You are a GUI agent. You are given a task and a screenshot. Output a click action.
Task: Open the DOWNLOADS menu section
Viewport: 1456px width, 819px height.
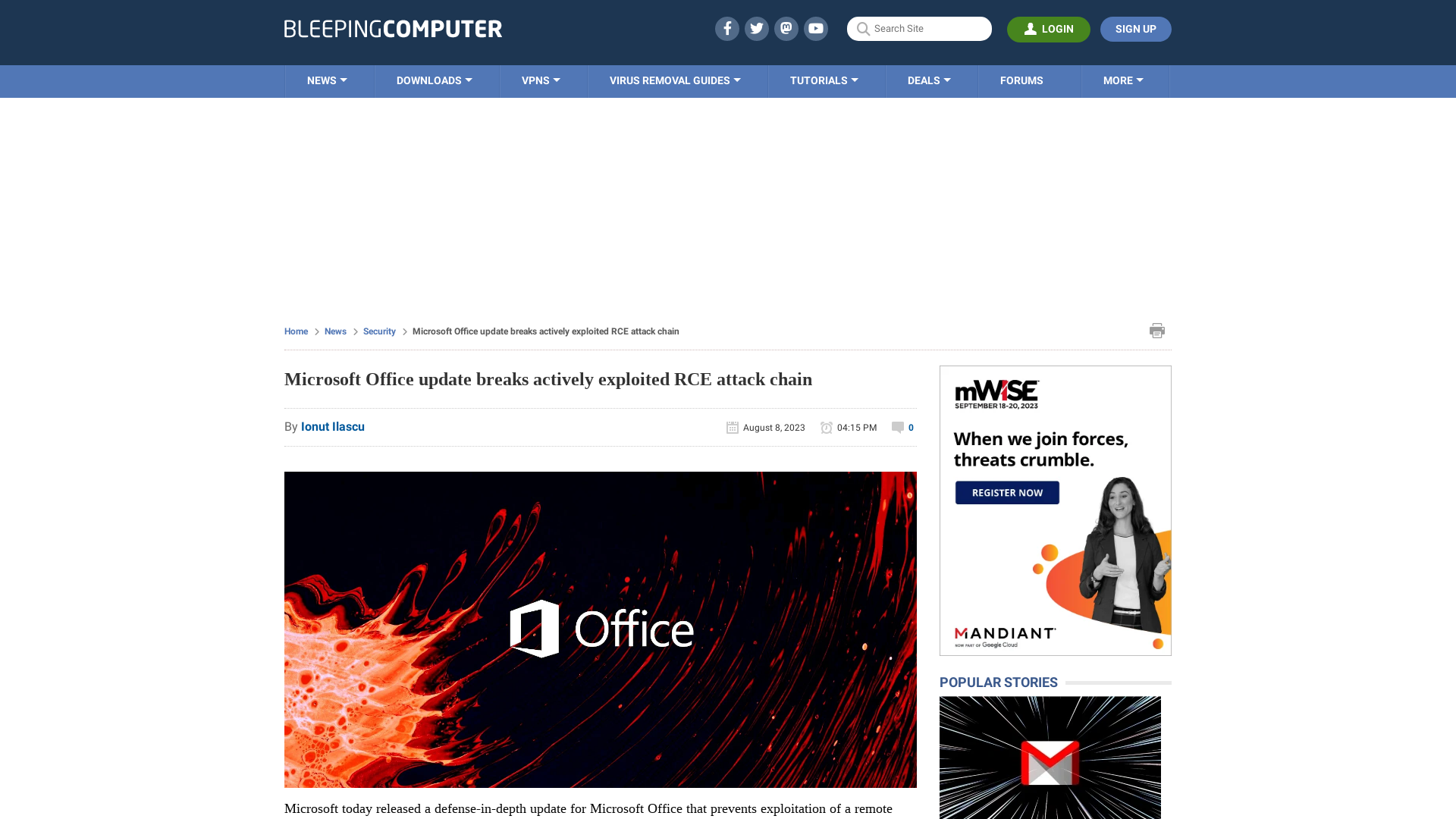[x=434, y=81]
